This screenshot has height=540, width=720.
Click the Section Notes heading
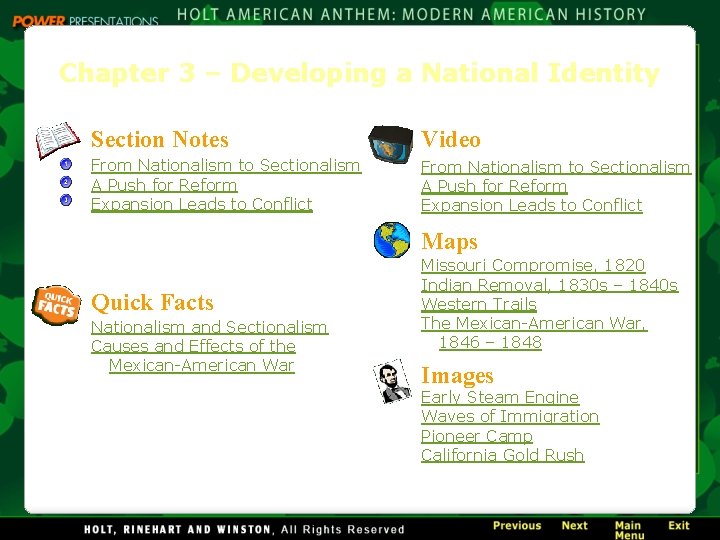160,140
